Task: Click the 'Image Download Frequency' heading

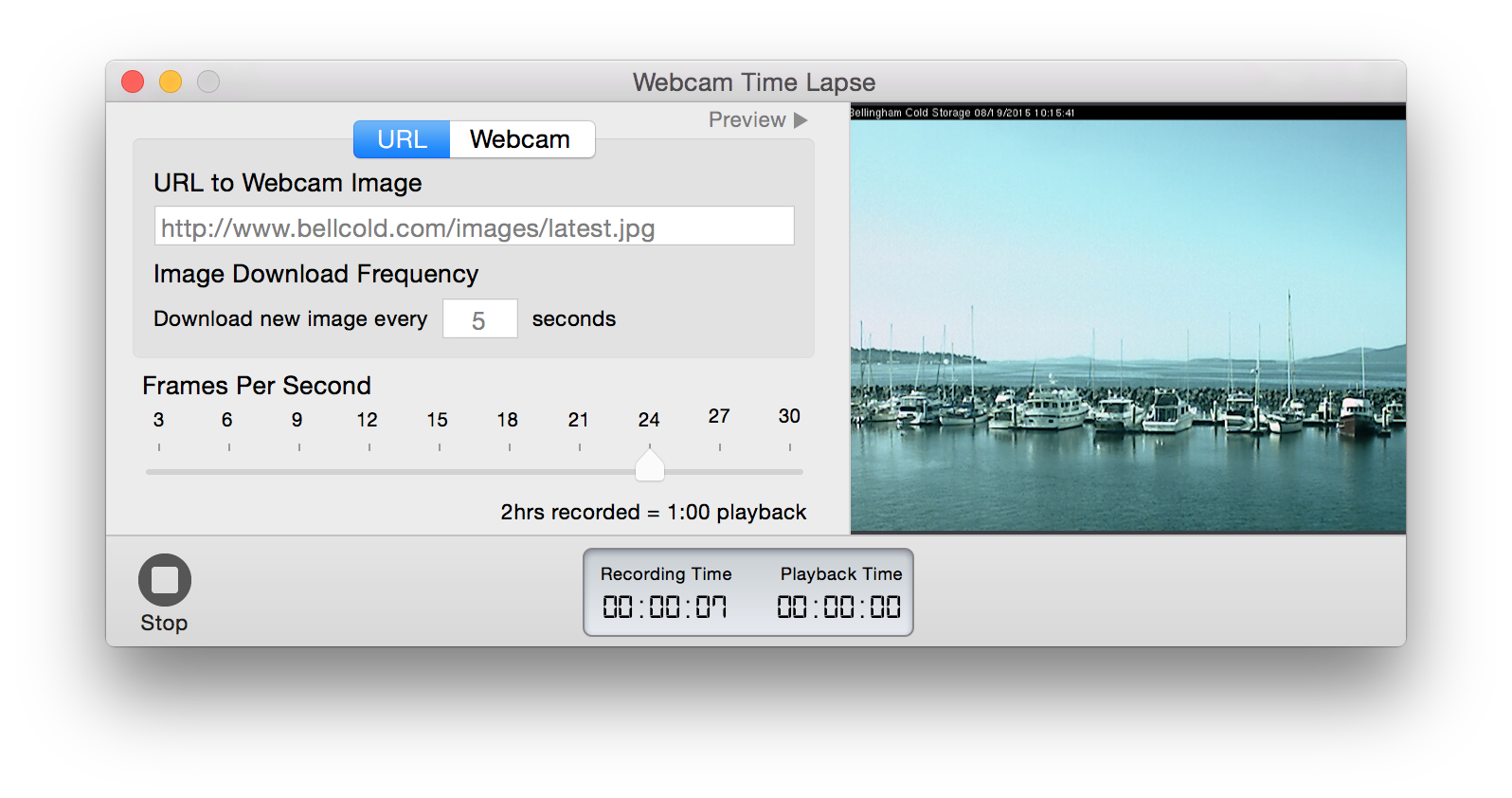Action: [315, 274]
